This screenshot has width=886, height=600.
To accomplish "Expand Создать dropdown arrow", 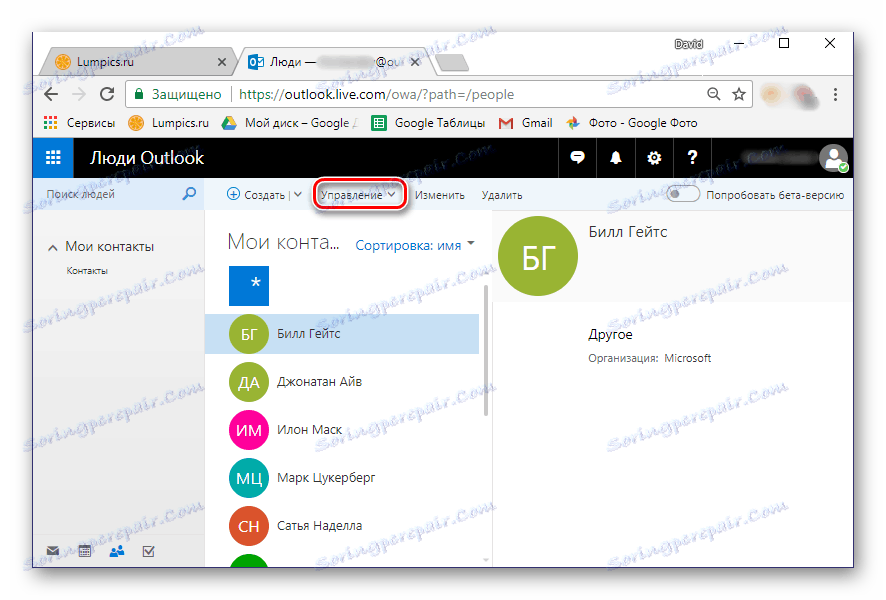I will pos(298,194).
